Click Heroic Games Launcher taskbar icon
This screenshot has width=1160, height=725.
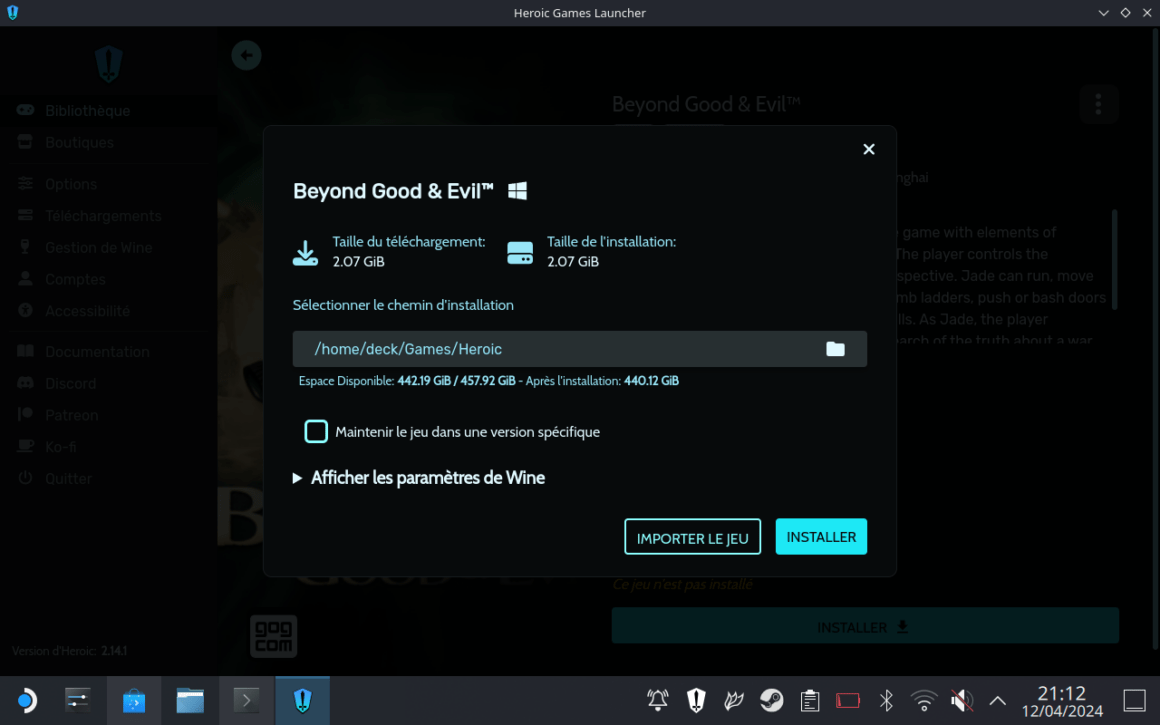point(303,700)
